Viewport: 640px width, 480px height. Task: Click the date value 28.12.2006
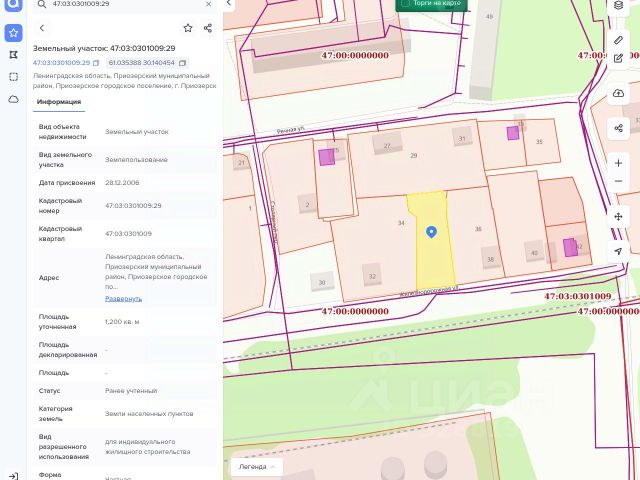[x=122, y=182]
